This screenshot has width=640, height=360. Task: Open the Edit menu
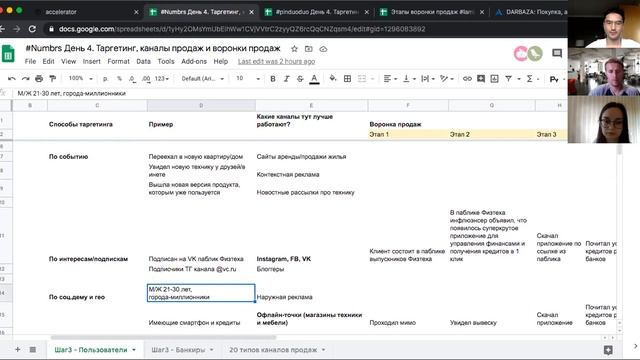click(x=48, y=61)
